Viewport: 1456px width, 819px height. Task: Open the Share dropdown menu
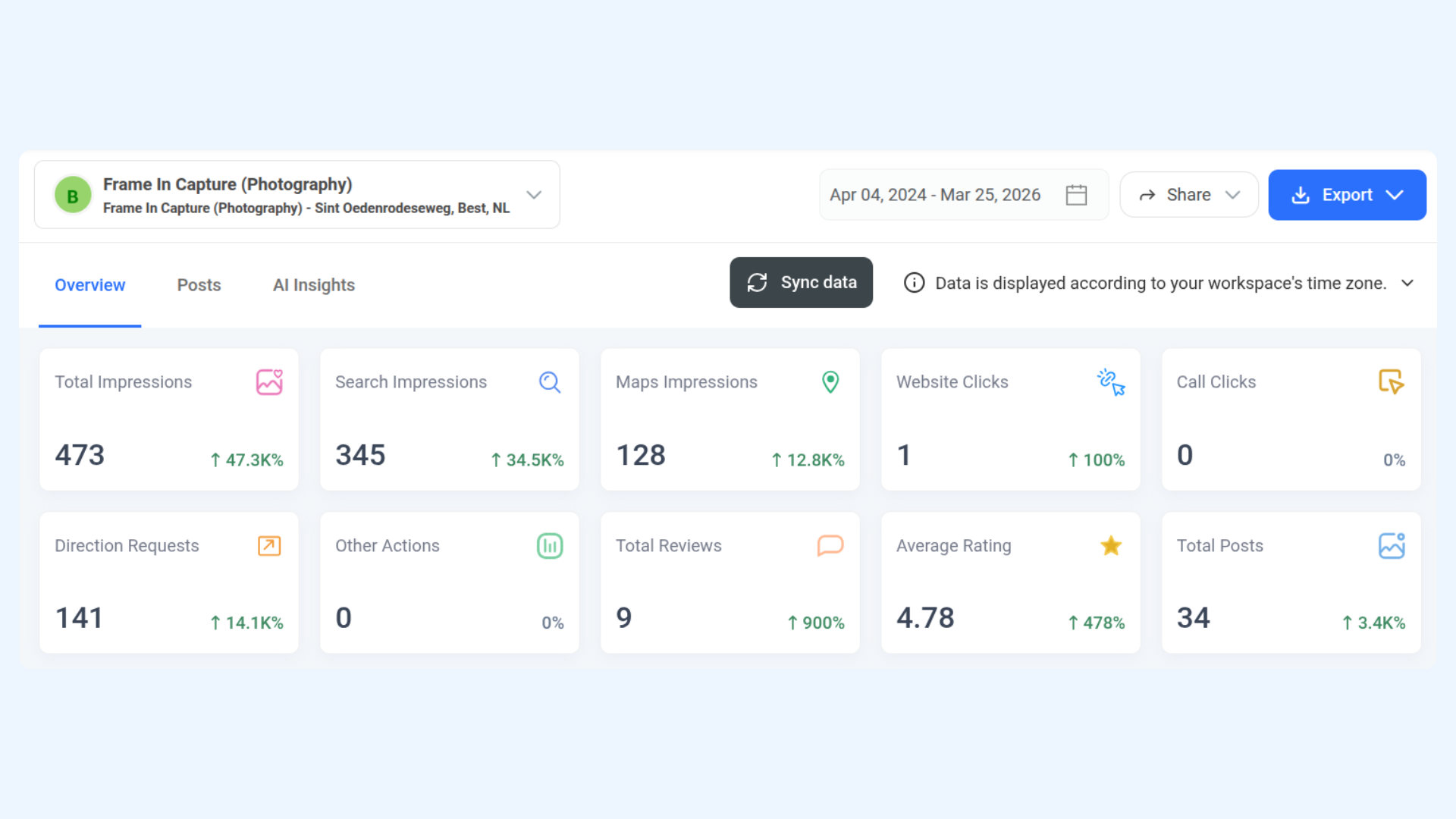1188,195
